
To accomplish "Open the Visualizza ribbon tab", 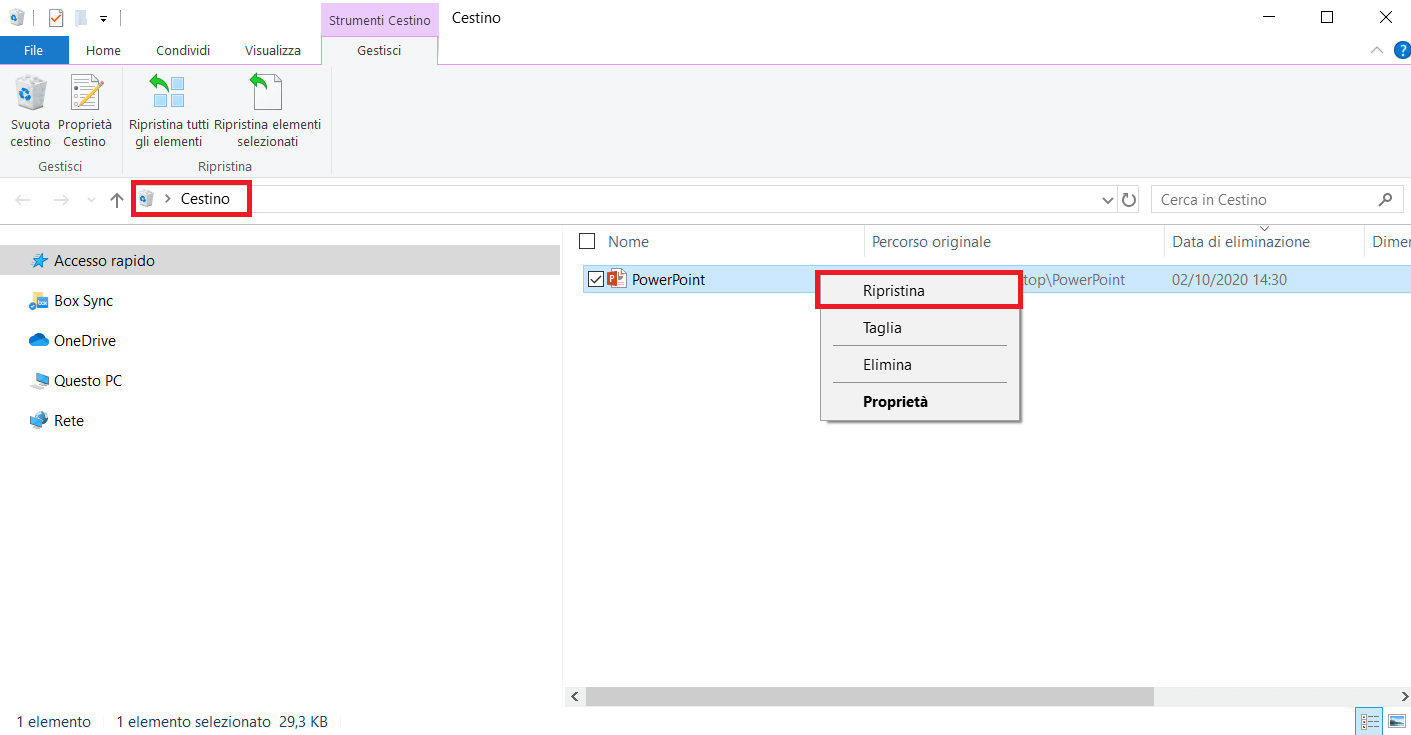I will click(272, 50).
